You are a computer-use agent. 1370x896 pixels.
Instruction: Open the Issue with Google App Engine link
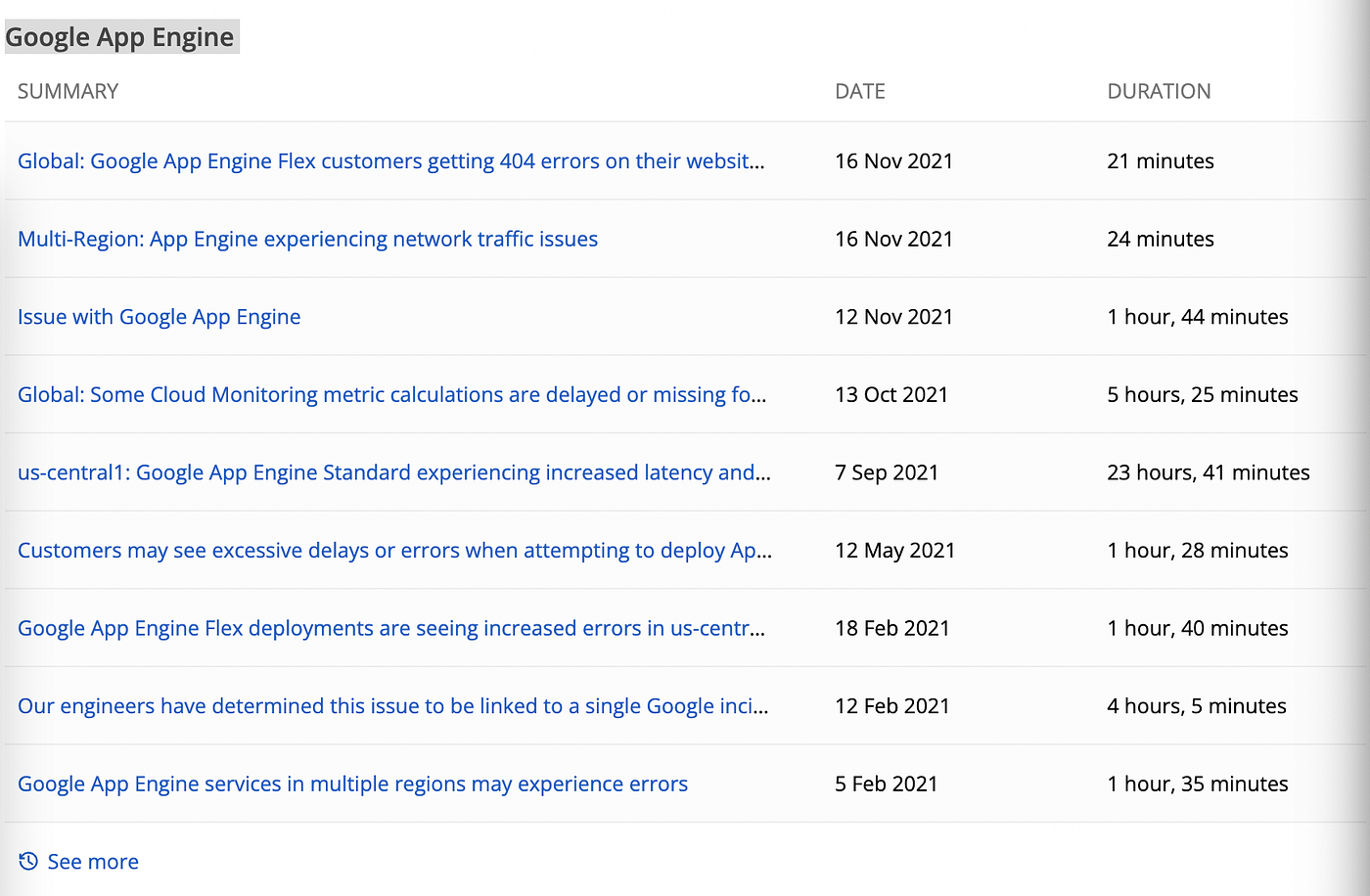pyautogui.click(x=159, y=317)
